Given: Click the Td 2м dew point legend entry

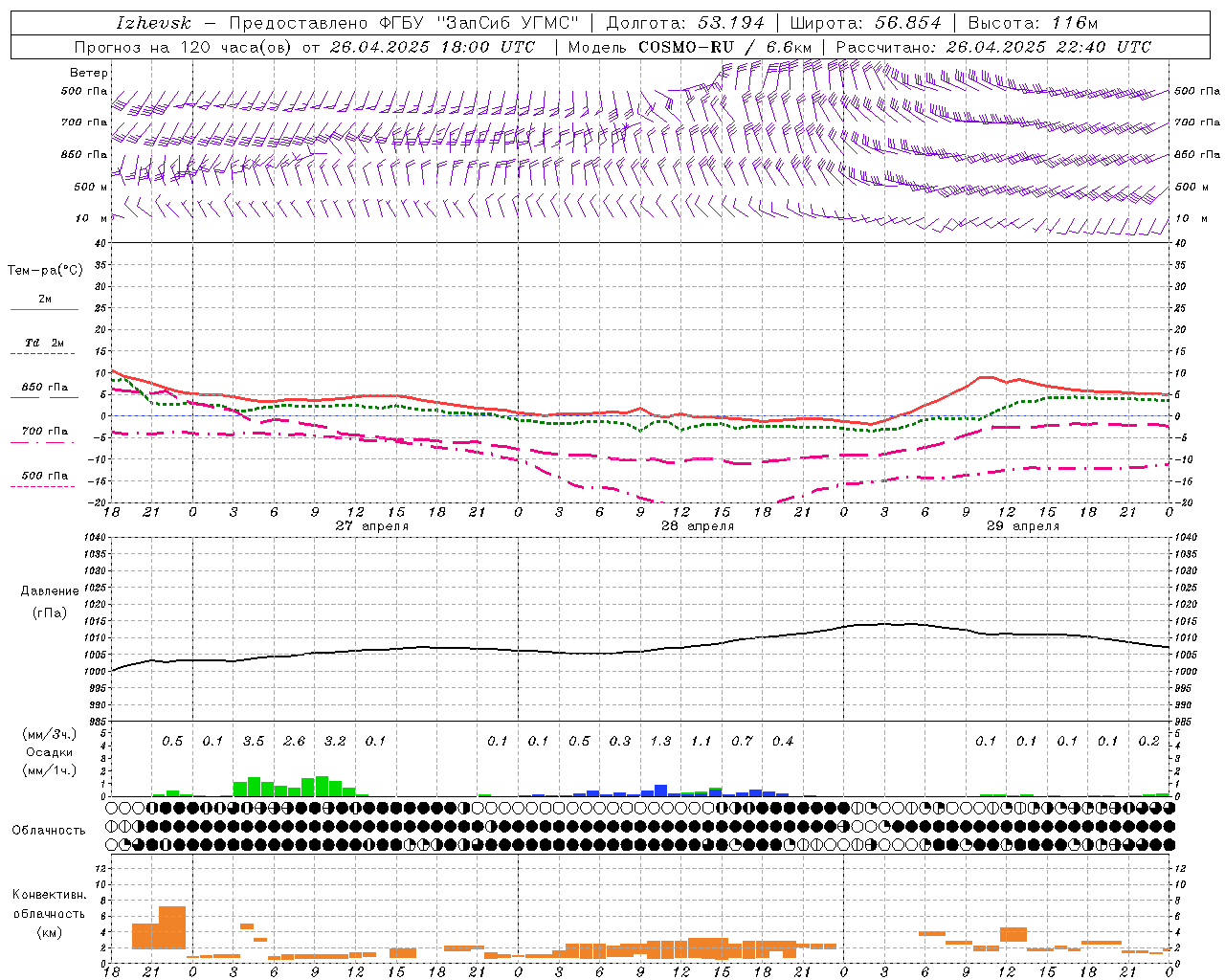Looking at the screenshot, I should tap(44, 343).
